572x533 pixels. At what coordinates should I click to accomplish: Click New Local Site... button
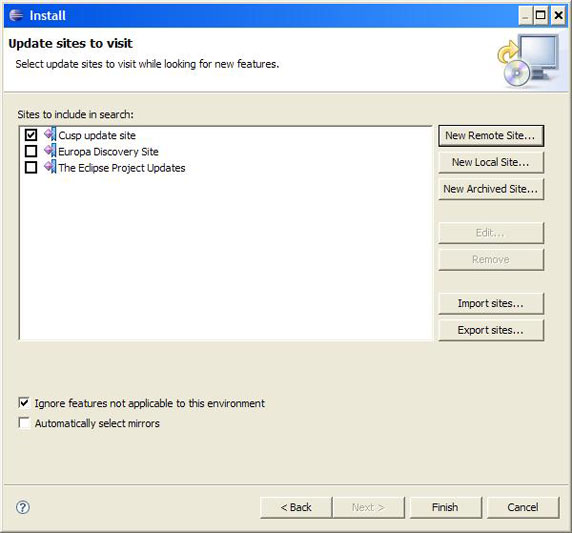[x=491, y=162]
